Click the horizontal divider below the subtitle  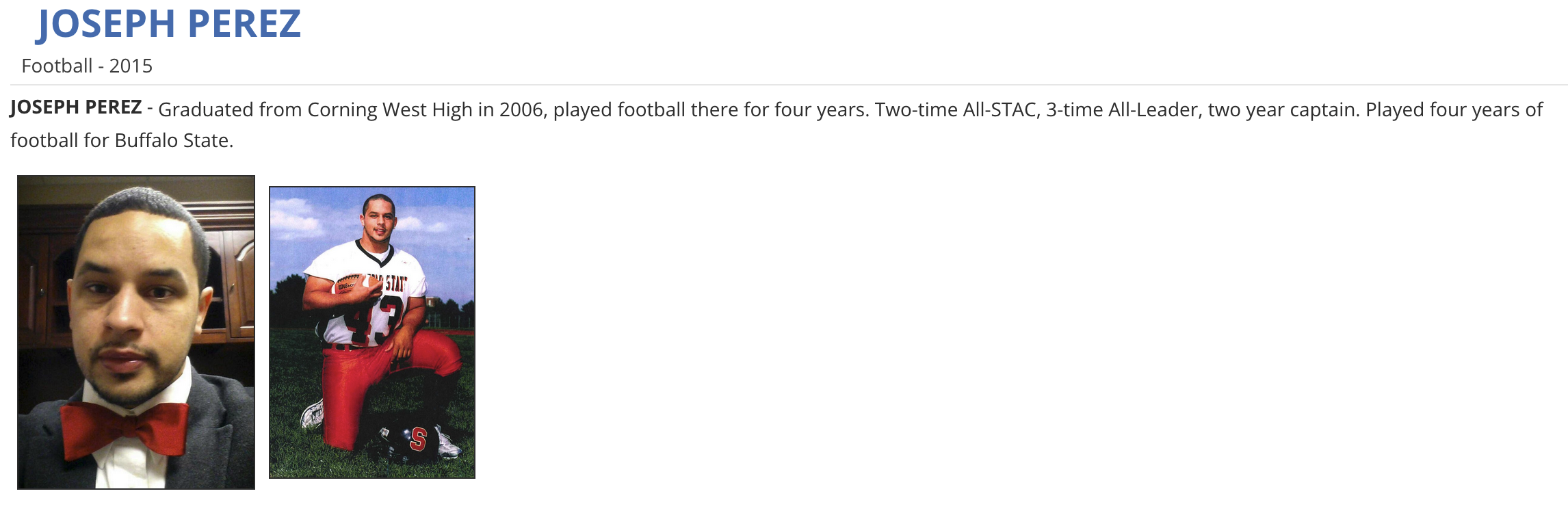pyautogui.click(x=787, y=85)
